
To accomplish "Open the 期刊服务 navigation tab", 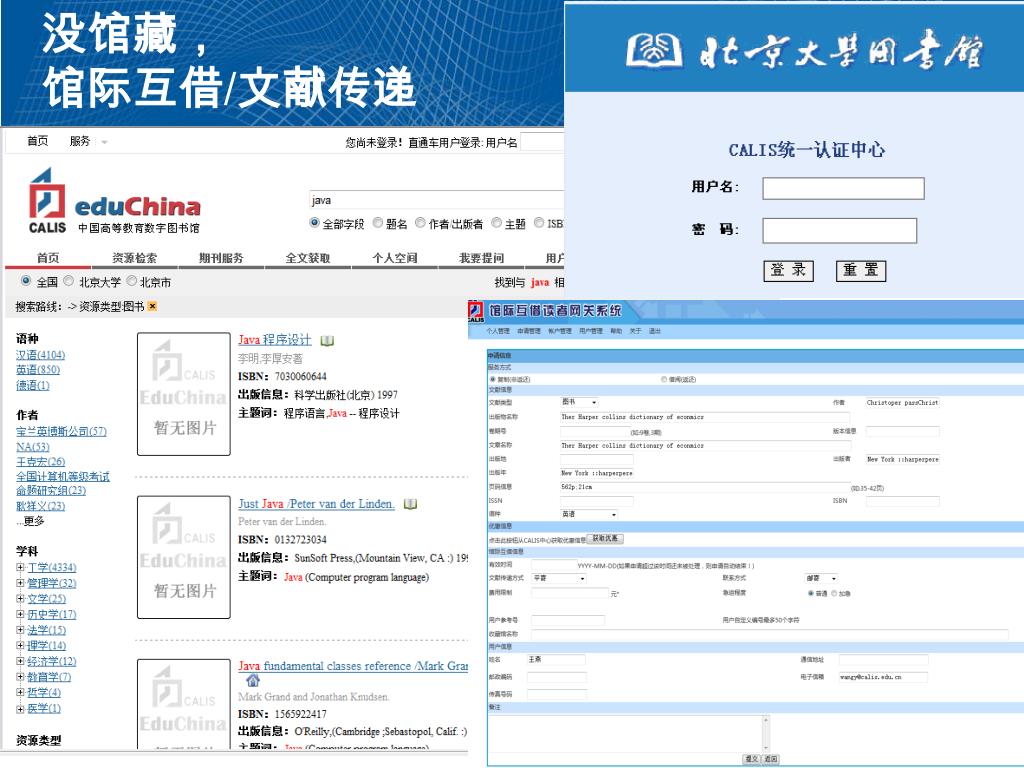I will coord(221,258).
